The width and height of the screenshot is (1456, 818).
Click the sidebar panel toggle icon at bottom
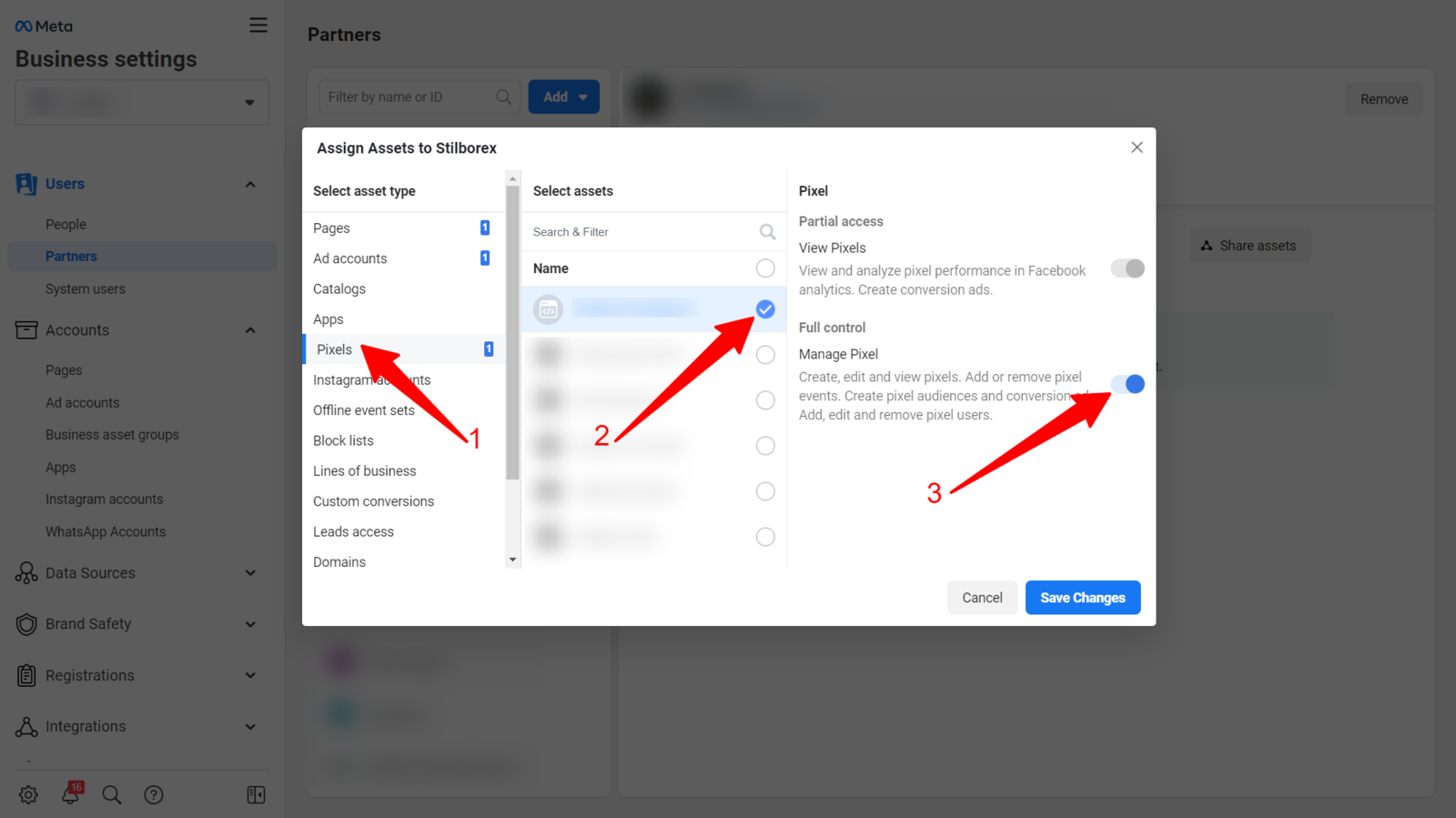tap(256, 794)
